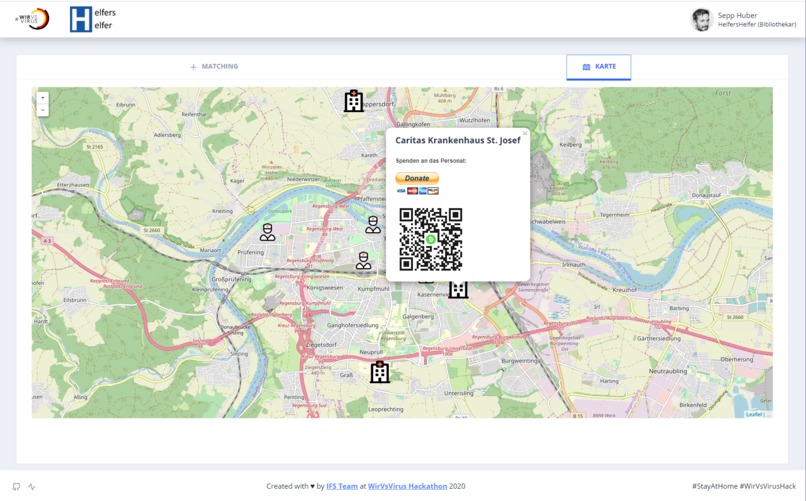806x501 pixels.
Task: Select the Karte tab
Action: 599,67
